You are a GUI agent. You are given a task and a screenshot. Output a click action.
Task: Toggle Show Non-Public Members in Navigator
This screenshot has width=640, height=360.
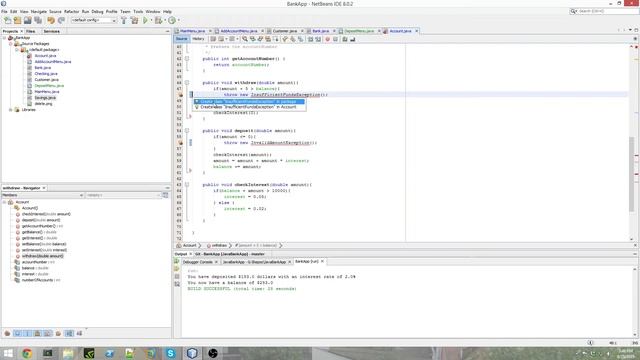[x=38, y=333]
